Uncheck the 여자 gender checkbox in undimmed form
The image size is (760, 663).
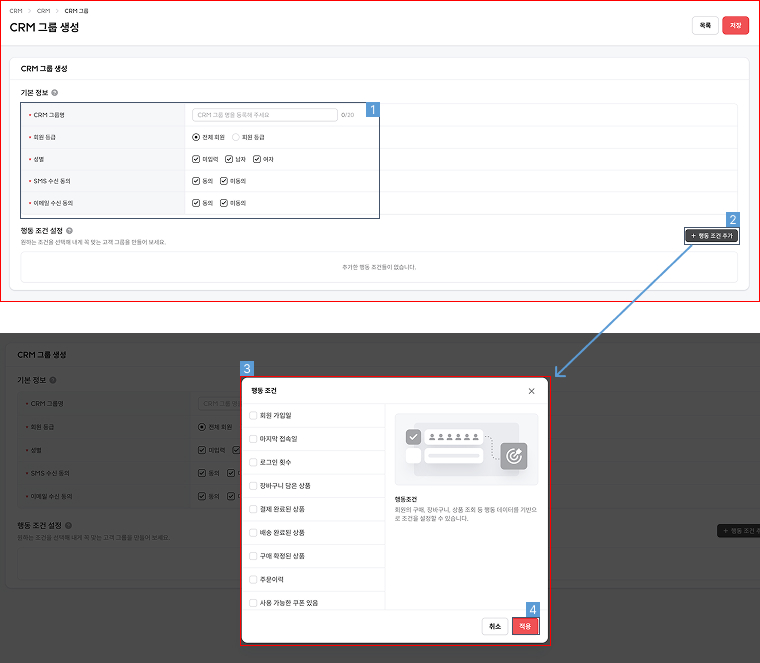coord(256,159)
